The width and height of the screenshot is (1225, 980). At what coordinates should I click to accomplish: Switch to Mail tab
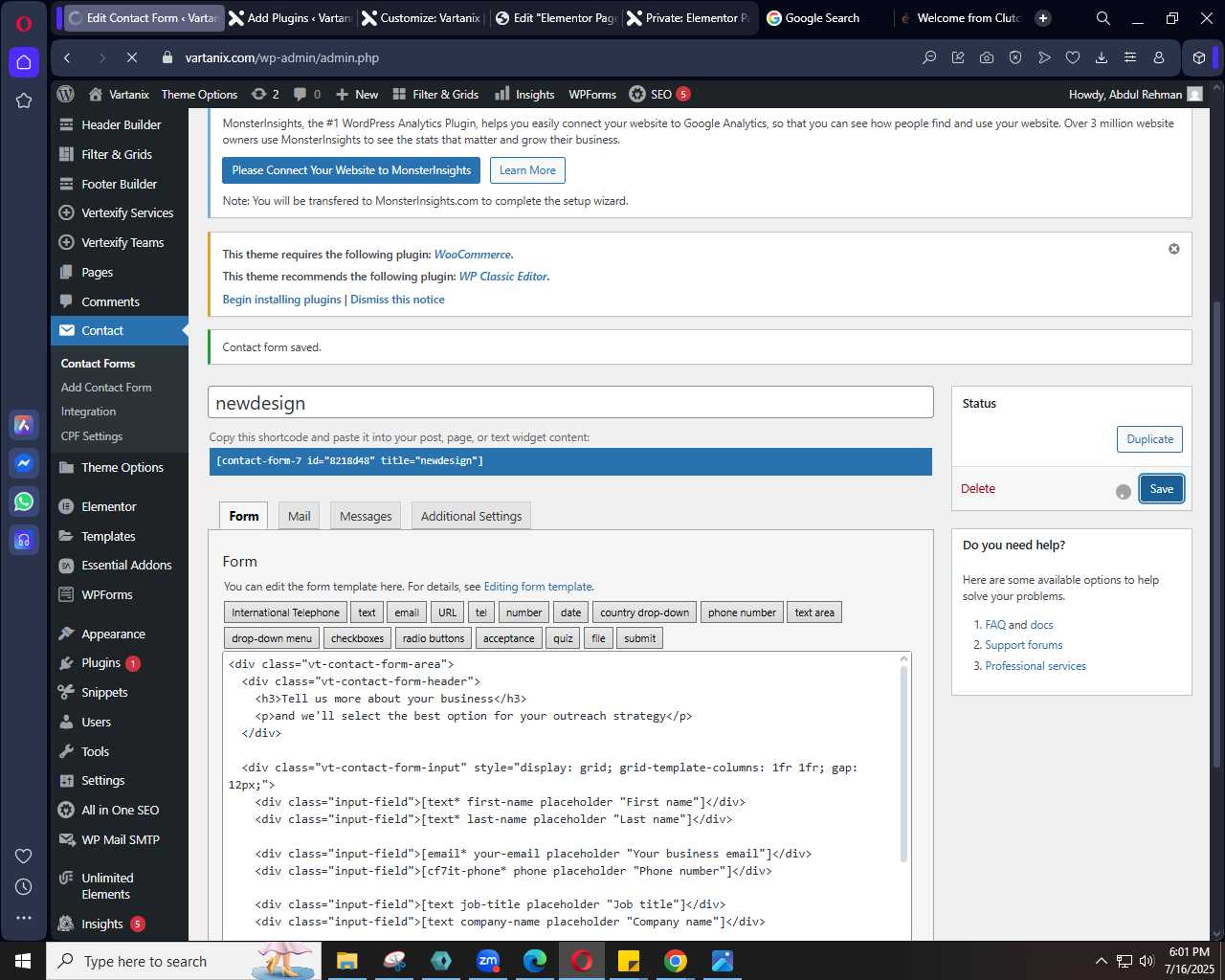[300, 516]
